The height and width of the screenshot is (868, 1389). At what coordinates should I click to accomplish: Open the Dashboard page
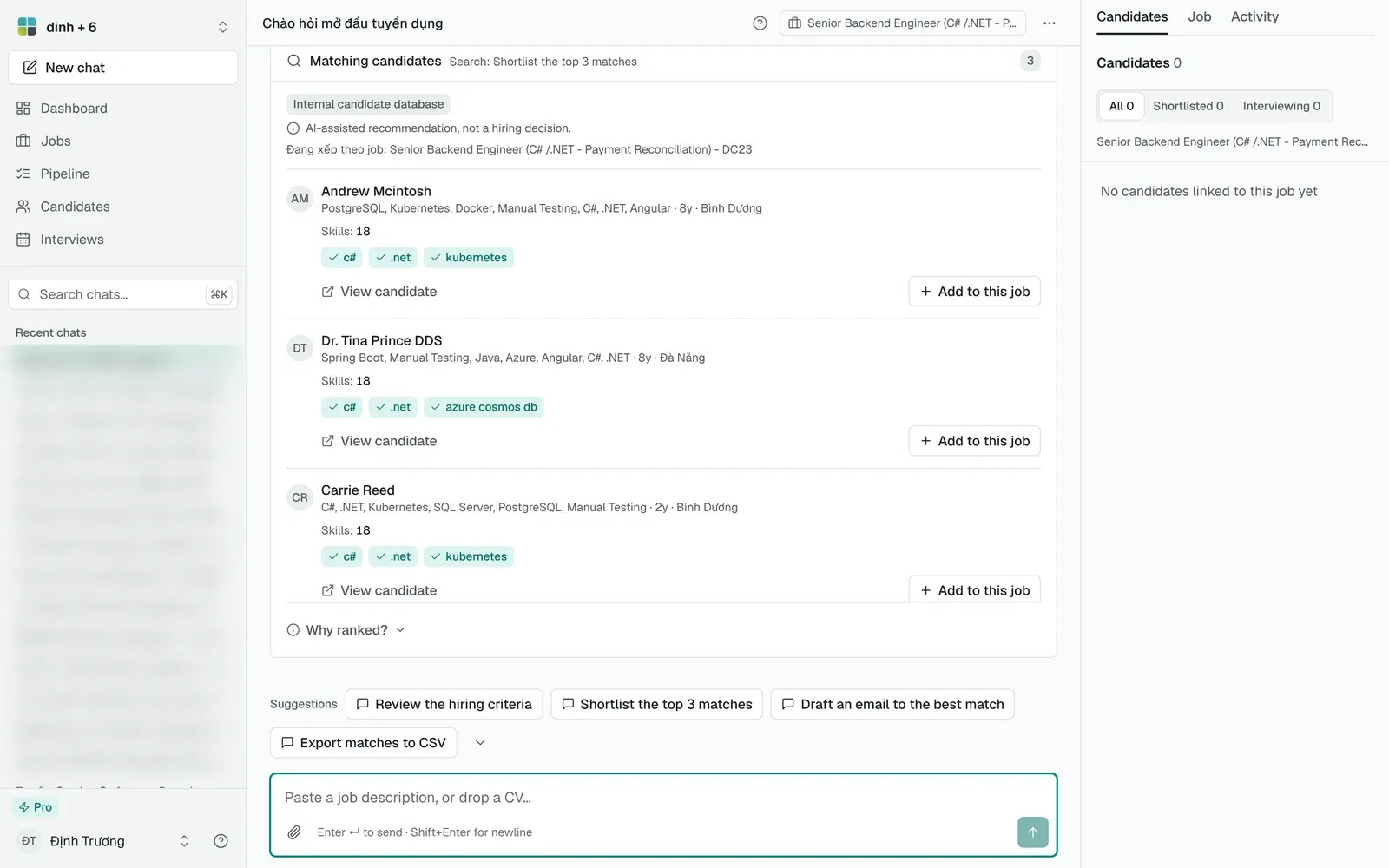pyautogui.click(x=123, y=108)
